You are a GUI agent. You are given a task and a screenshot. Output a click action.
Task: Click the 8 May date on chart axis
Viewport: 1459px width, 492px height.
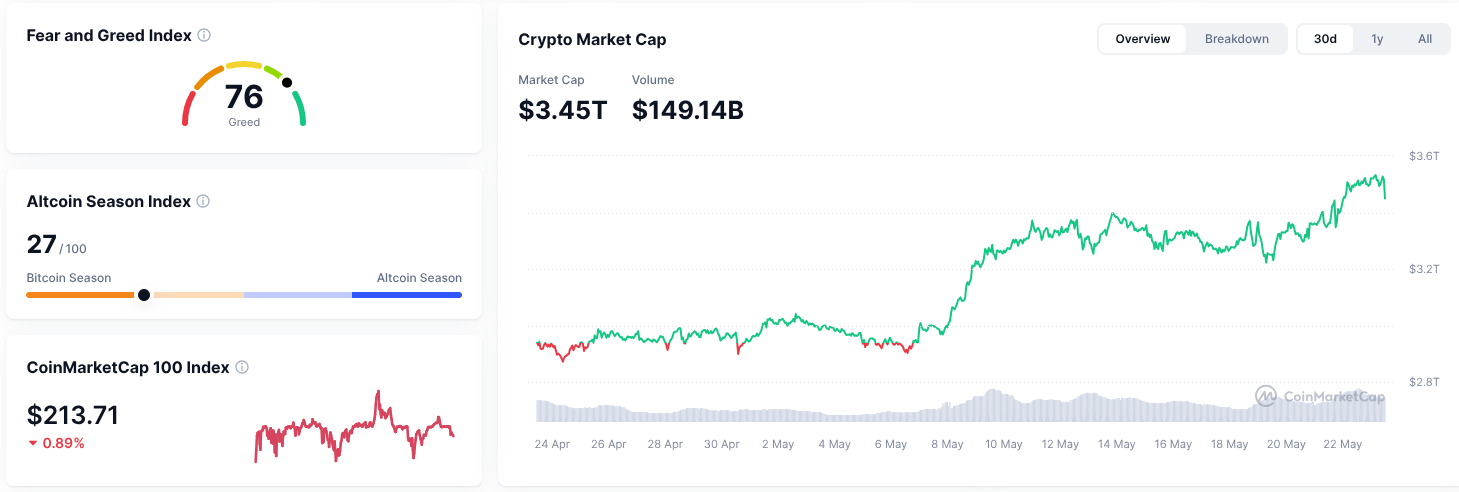(x=947, y=444)
